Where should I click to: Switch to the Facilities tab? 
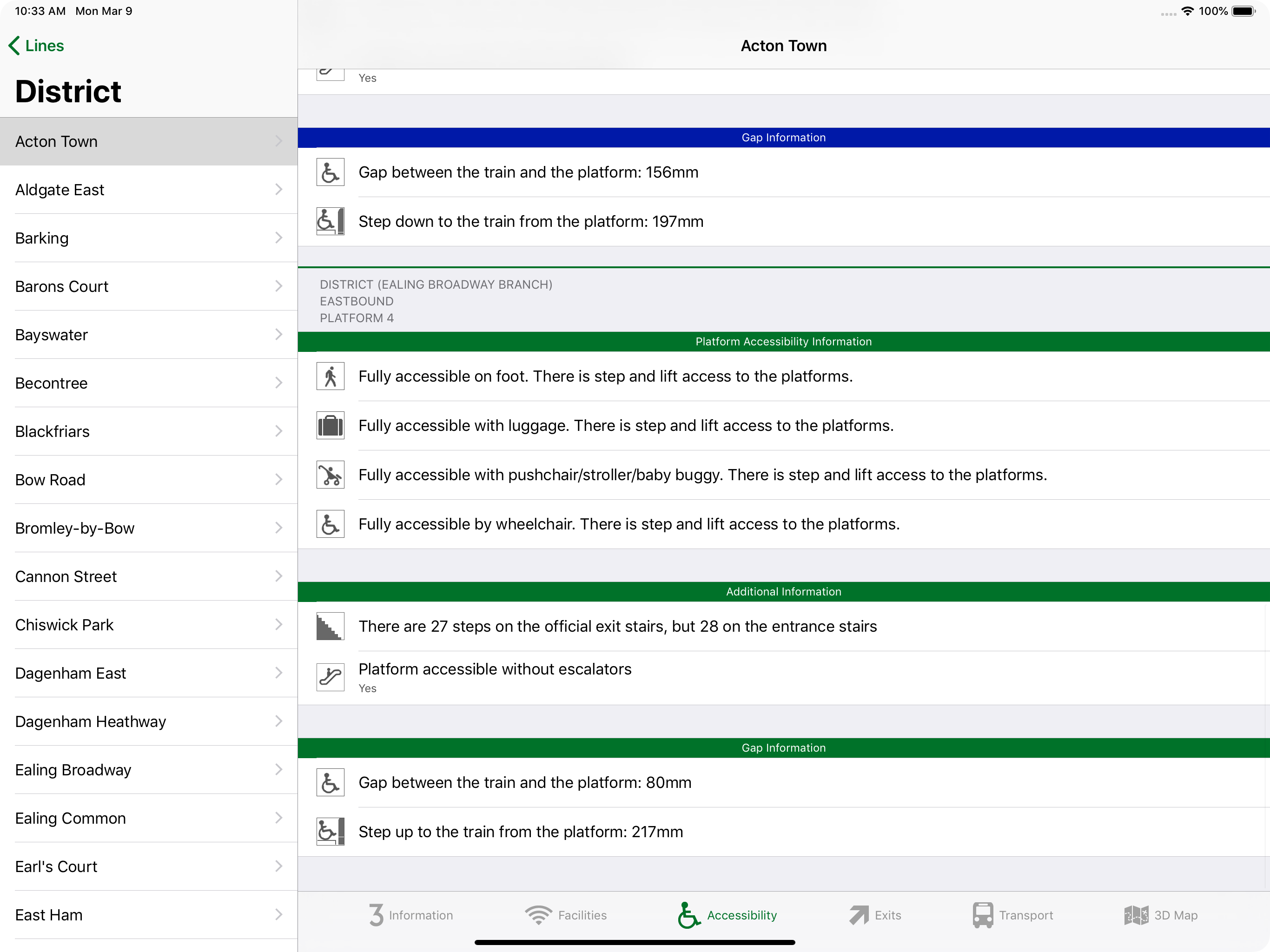(566, 915)
